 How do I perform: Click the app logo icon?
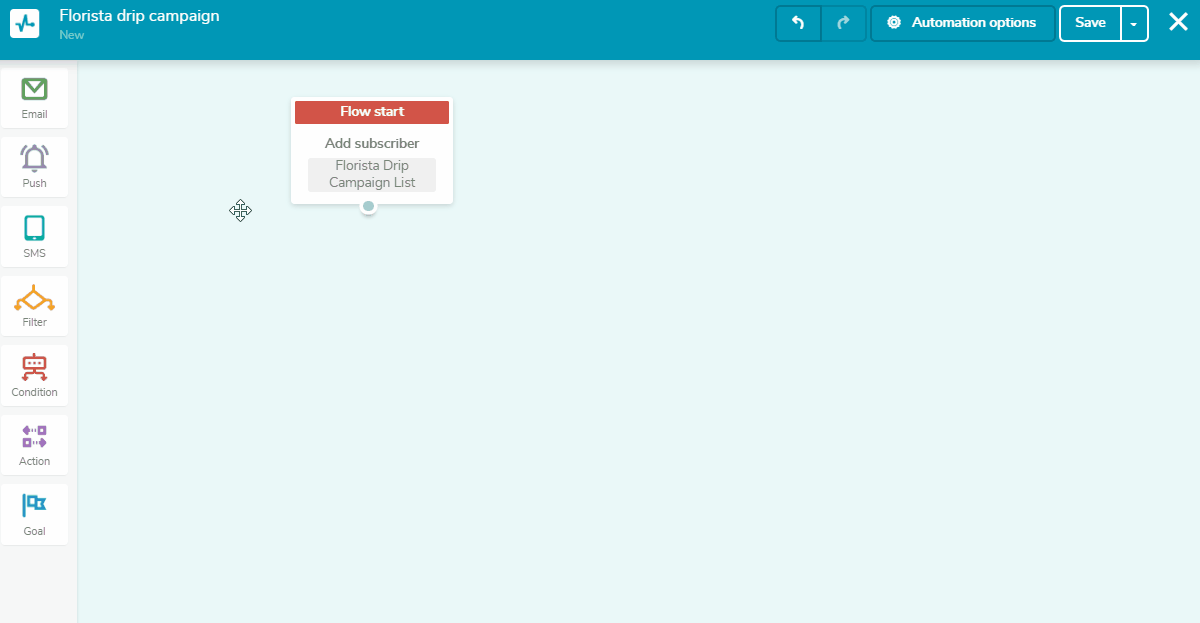pos(24,23)
